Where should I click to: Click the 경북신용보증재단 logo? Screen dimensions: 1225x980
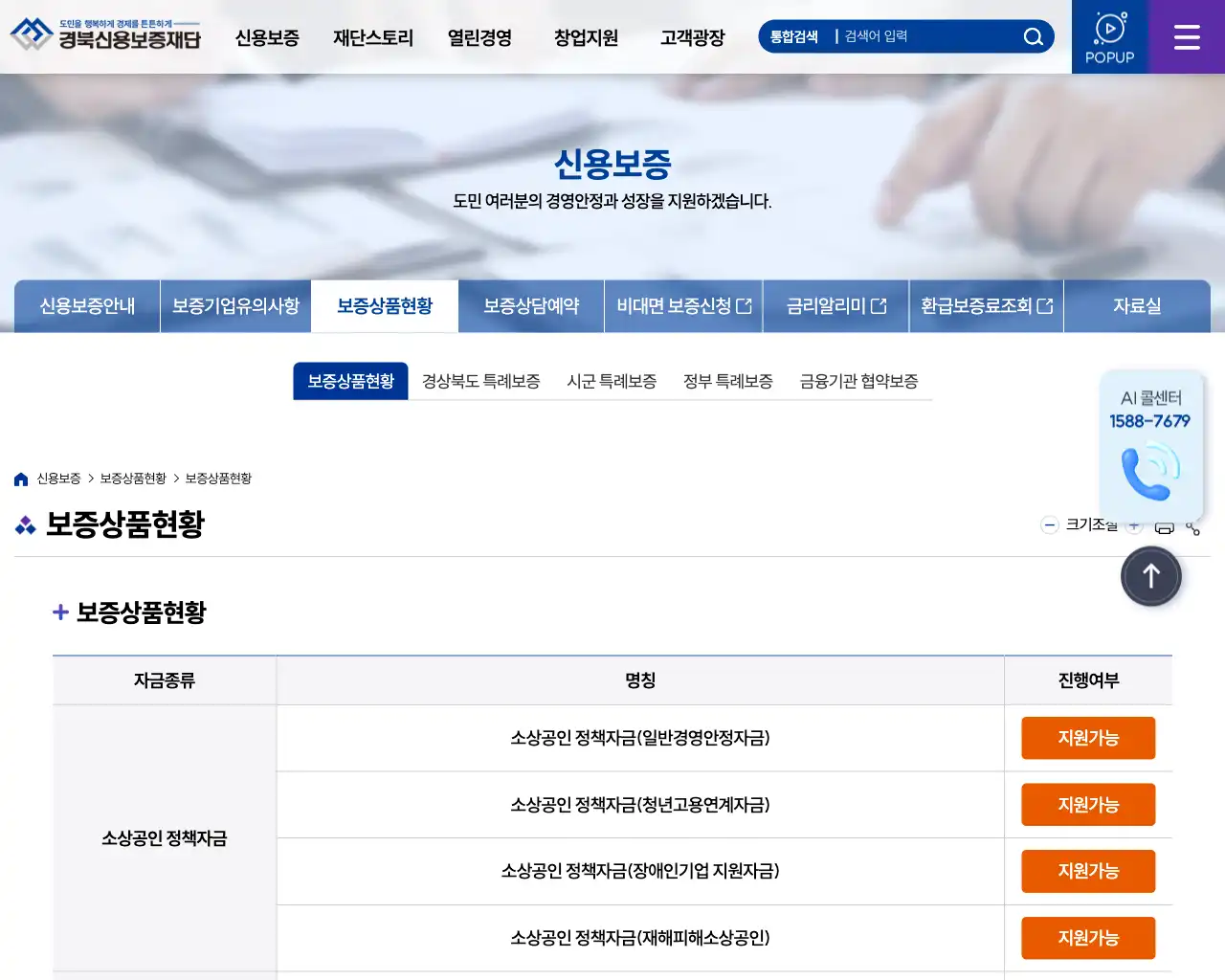[105, 34]
